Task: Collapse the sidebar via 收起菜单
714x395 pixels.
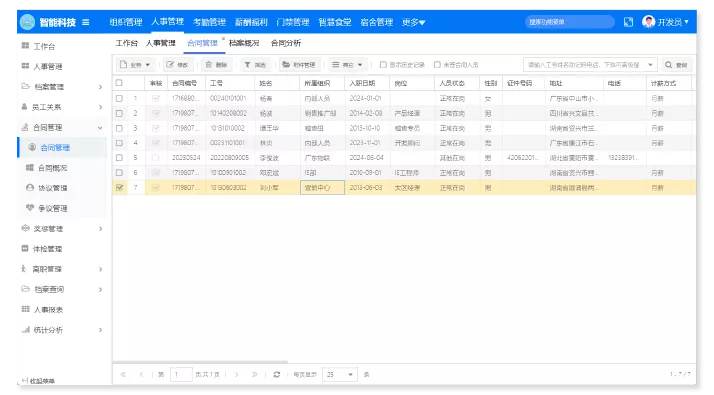Action: pyautogui.click(x=38, y=380)
